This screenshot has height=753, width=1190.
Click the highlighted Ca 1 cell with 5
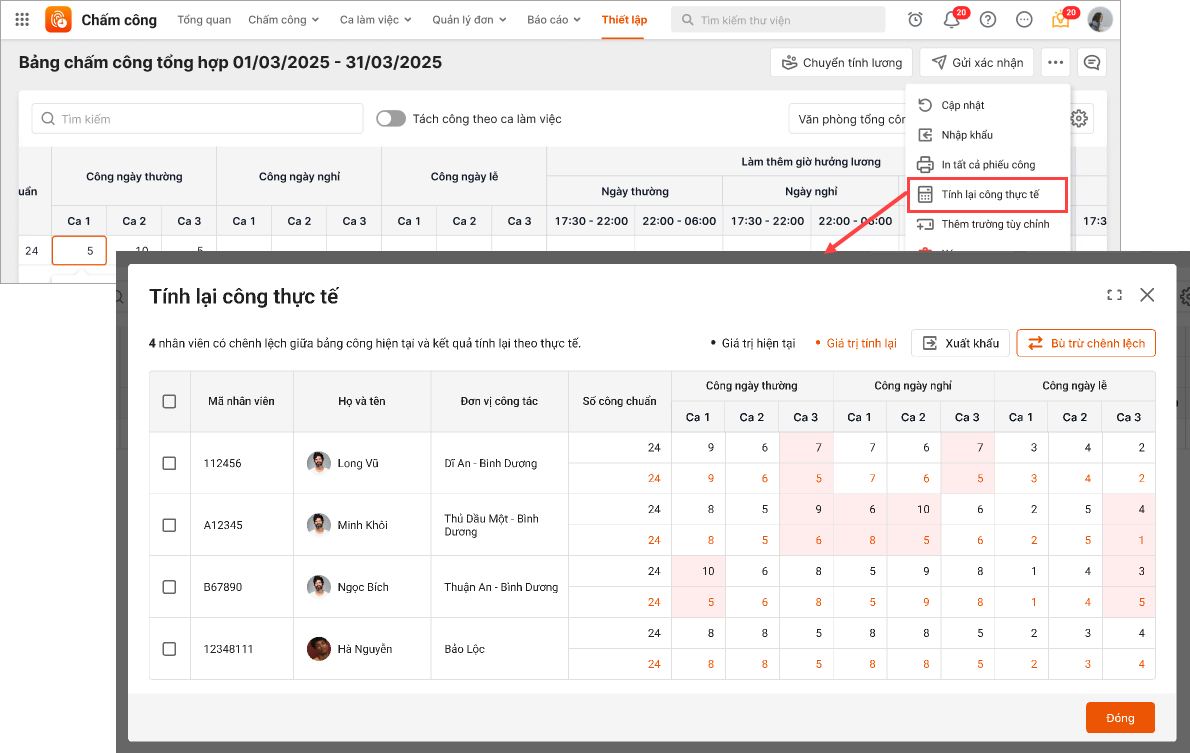79,250
